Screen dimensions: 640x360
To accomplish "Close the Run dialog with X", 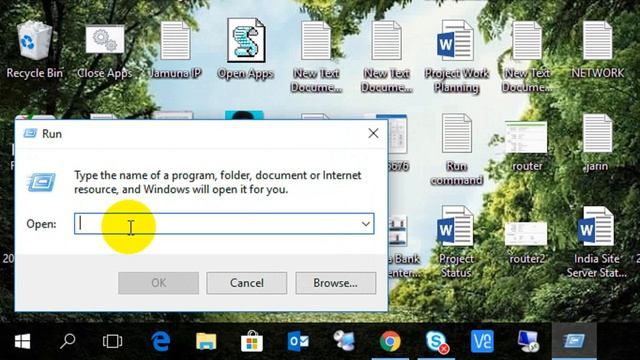I will coord(373,133).
